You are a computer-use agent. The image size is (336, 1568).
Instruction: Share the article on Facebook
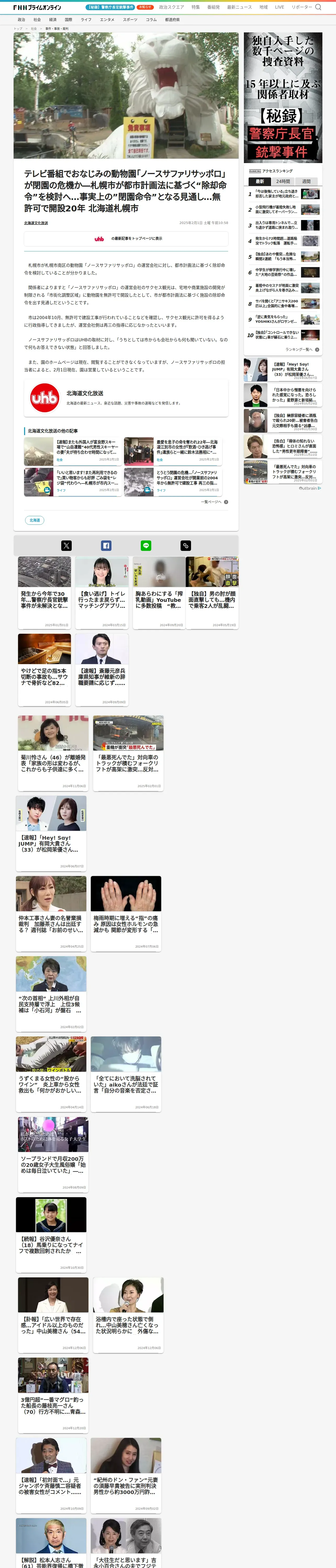tap(106, 545)
